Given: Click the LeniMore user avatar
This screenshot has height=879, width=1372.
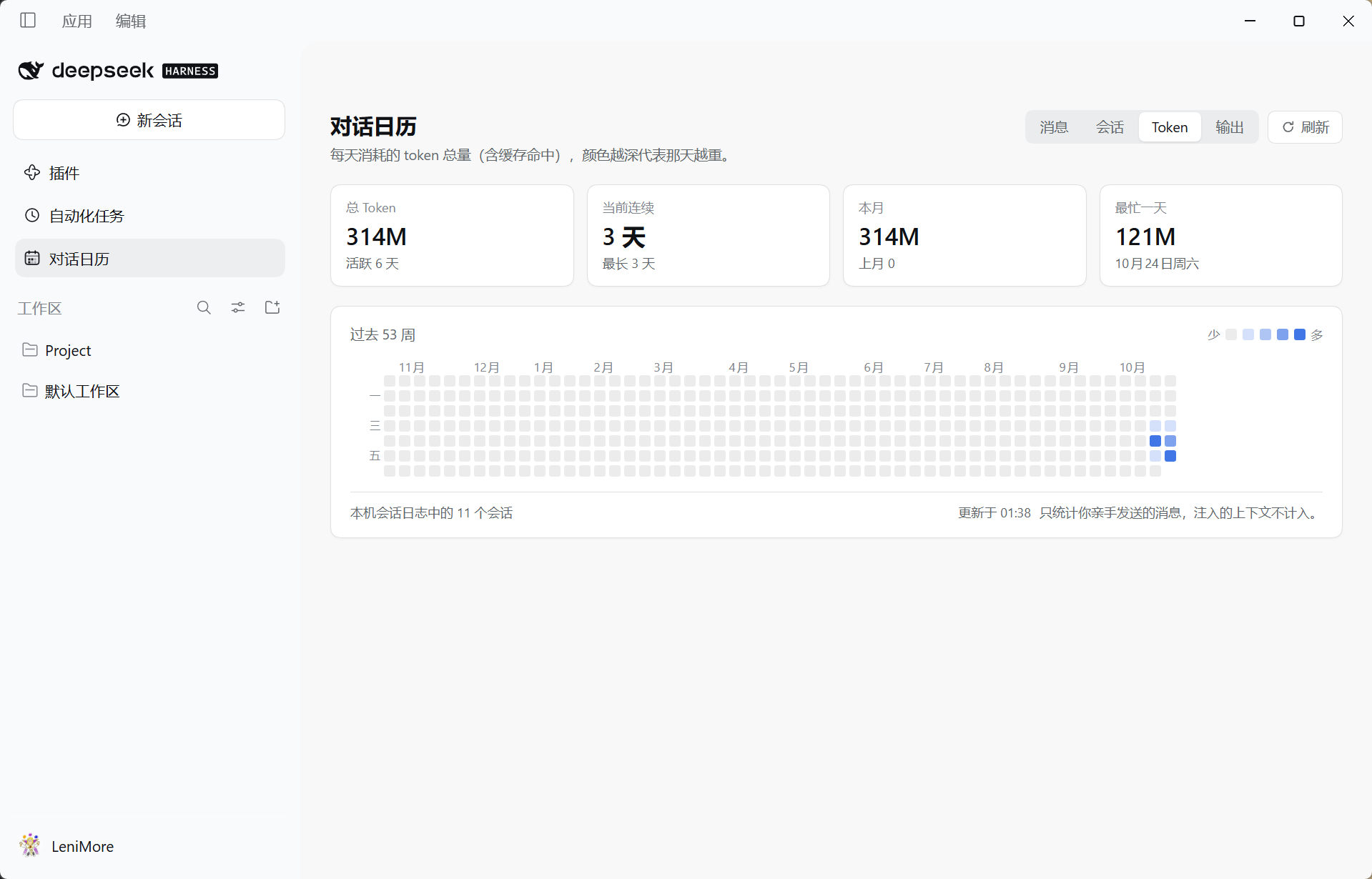Looking at the screenshot, I should point(30,845).
